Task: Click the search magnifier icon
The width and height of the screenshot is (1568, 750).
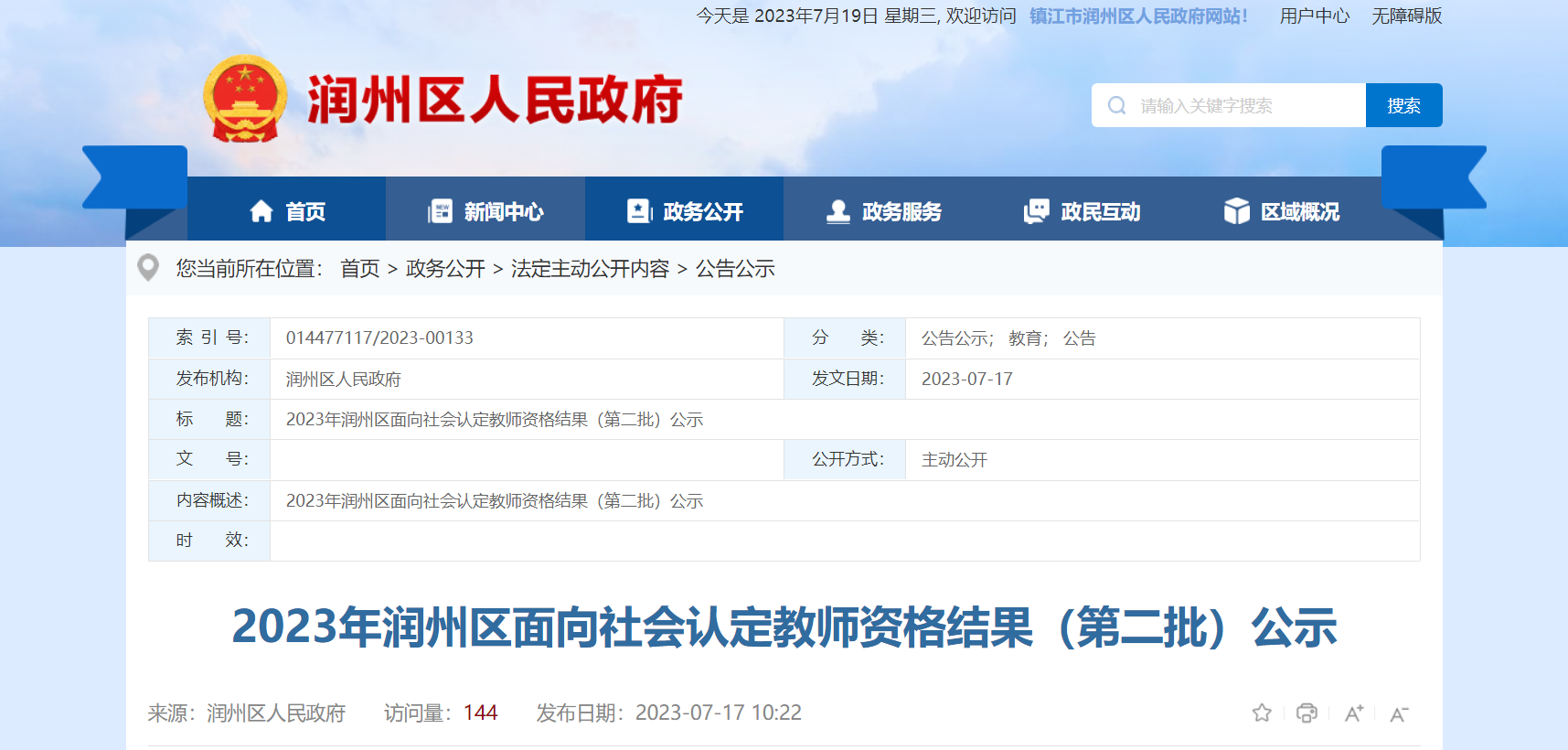Action: pos(1116,105)
